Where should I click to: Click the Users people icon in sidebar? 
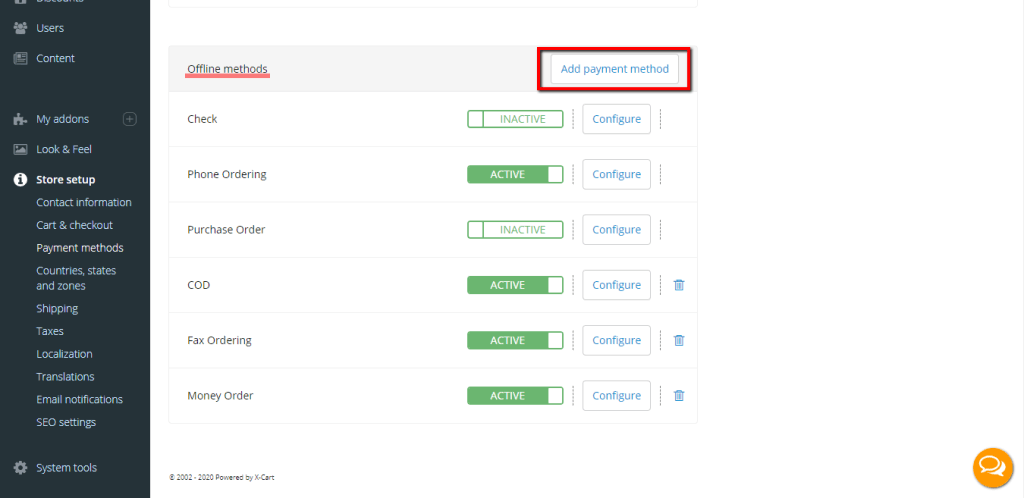pos(20,28)
